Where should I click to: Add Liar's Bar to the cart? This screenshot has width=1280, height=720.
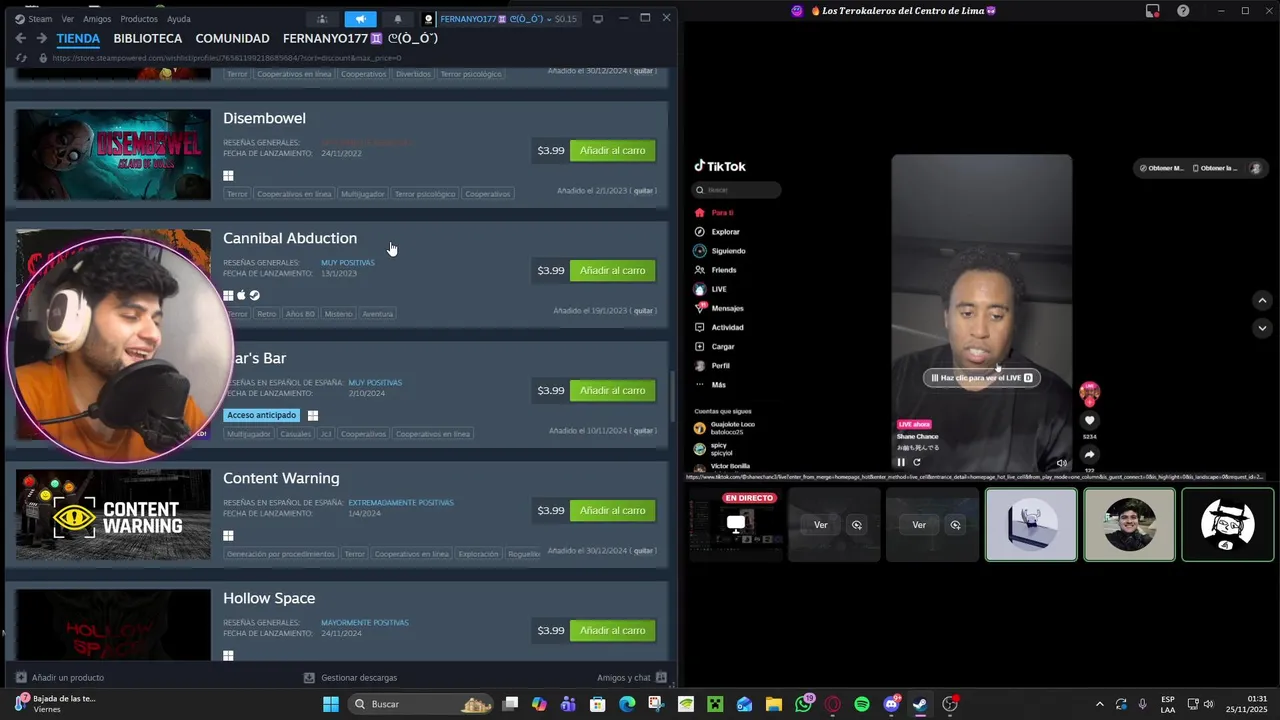[x=612, y=390]
